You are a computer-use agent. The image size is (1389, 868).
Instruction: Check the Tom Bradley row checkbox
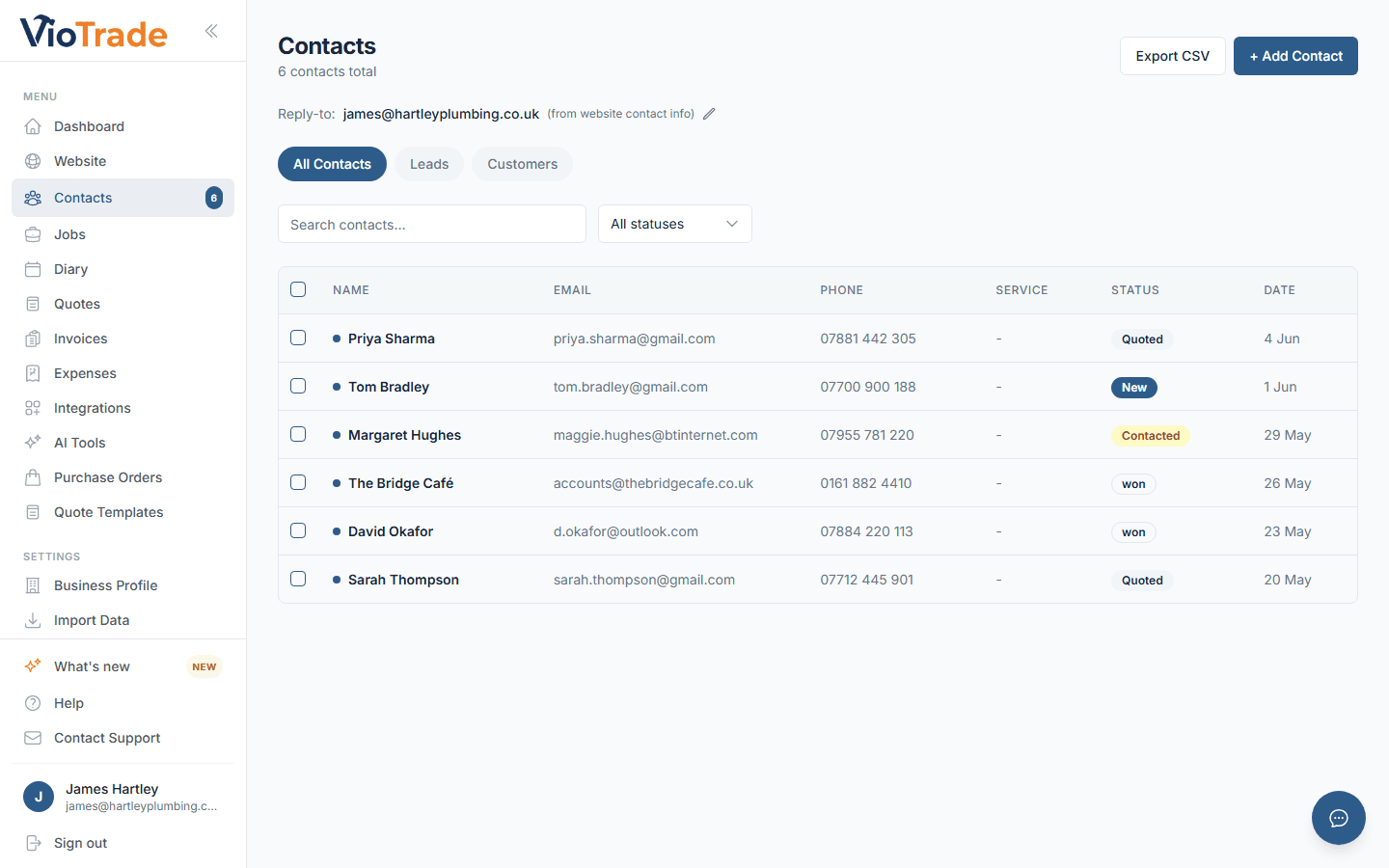click(x=298, y=386)
